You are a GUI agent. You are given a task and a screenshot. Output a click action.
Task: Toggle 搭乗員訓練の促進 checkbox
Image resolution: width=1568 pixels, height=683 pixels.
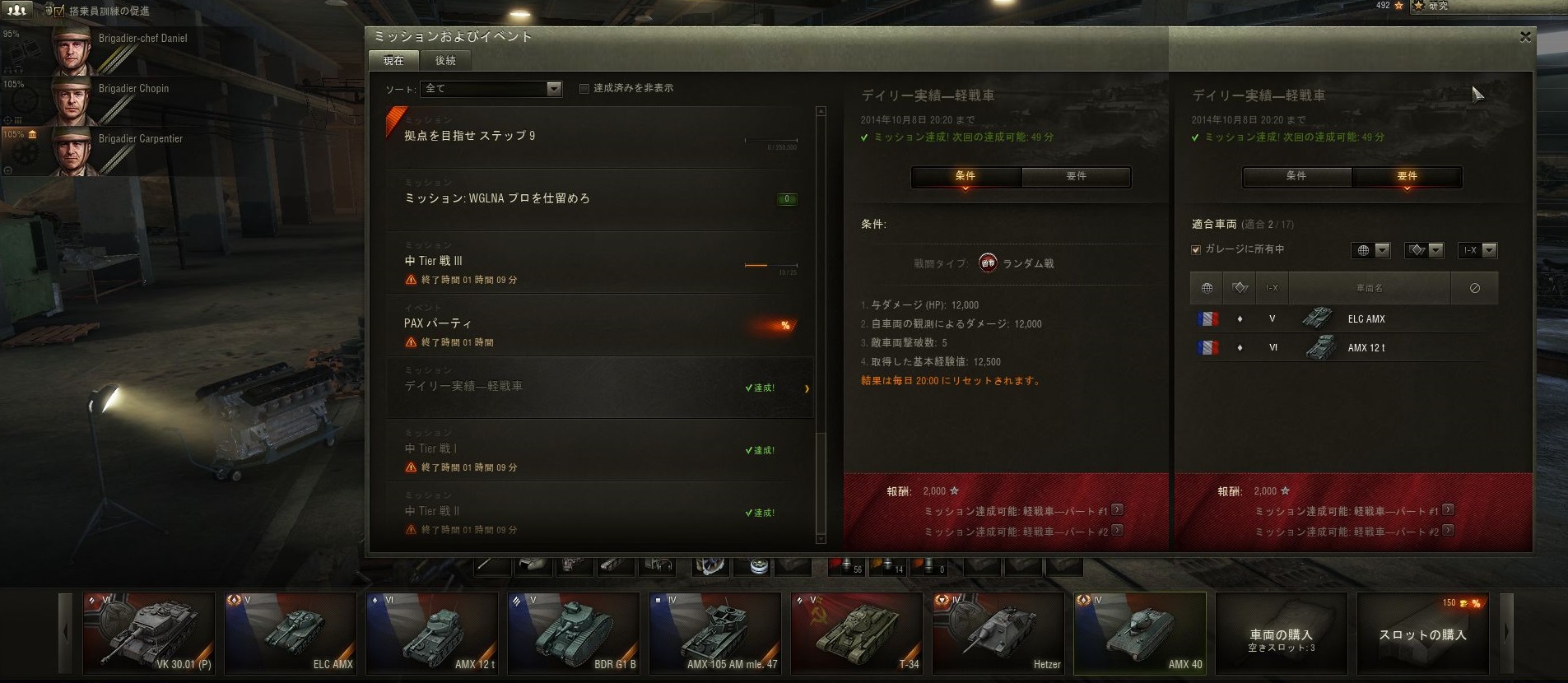click(x=58, y=11)
